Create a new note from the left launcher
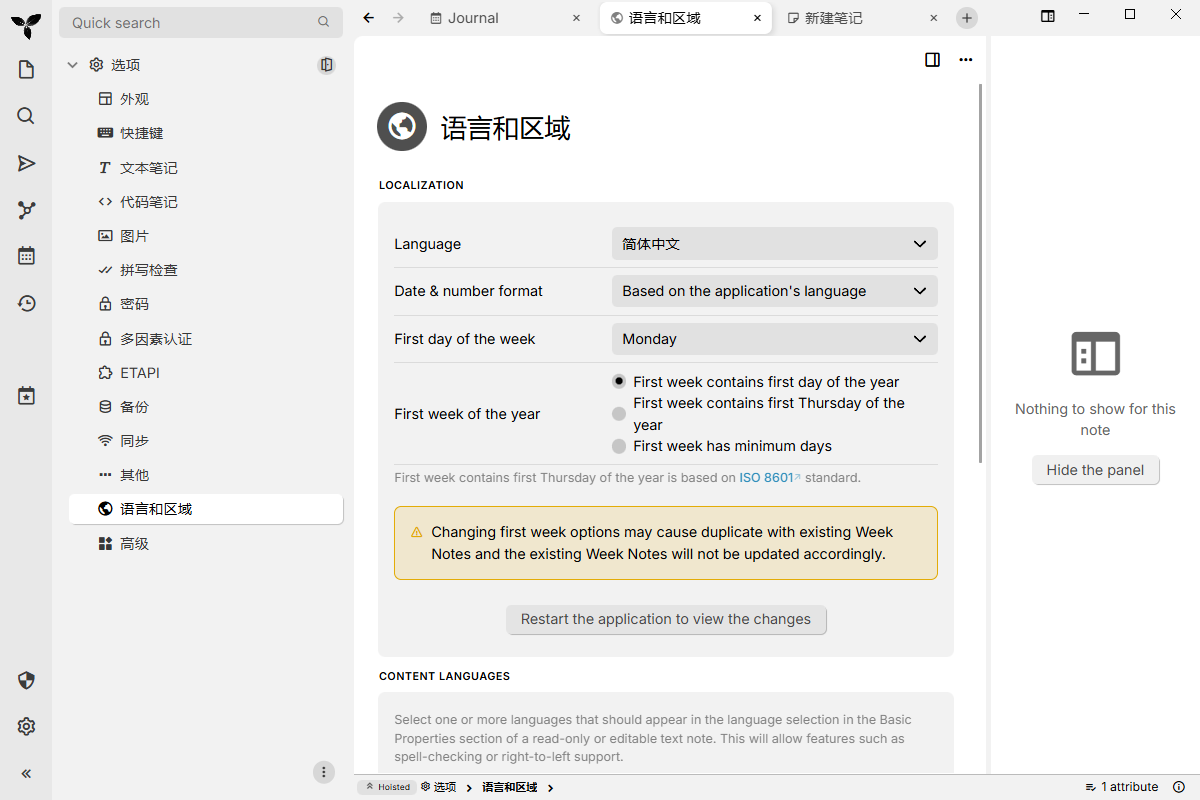The image size is (1200, 800). 25,68
